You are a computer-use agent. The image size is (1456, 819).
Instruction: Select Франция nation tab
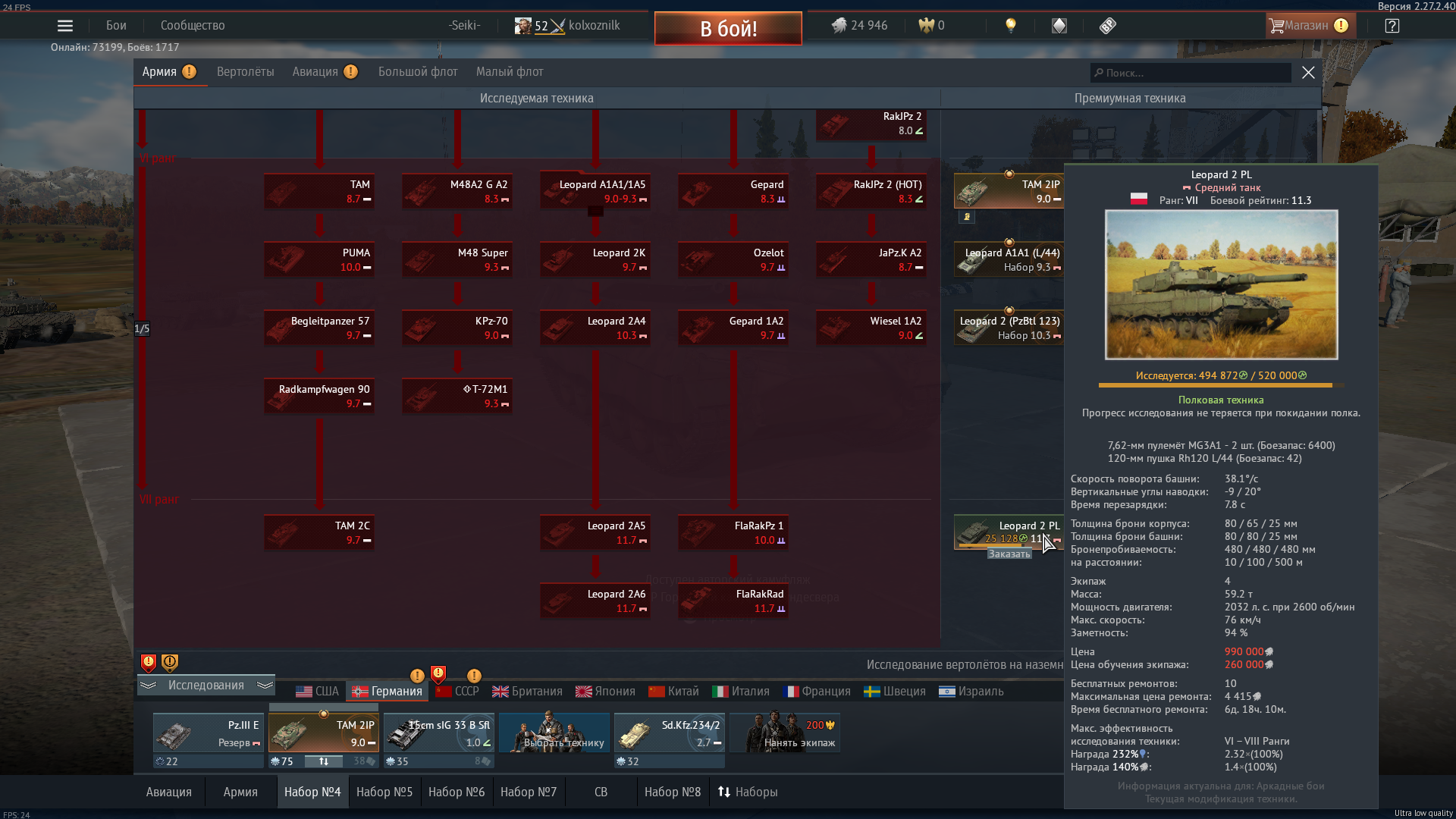[816, 692]
